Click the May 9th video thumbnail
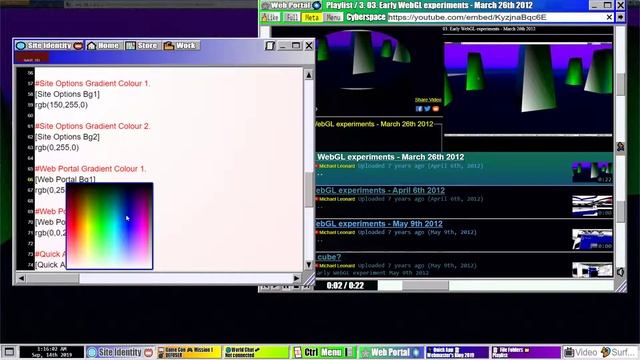The height and width of the screenshot is (360, 640). [592, 239]
